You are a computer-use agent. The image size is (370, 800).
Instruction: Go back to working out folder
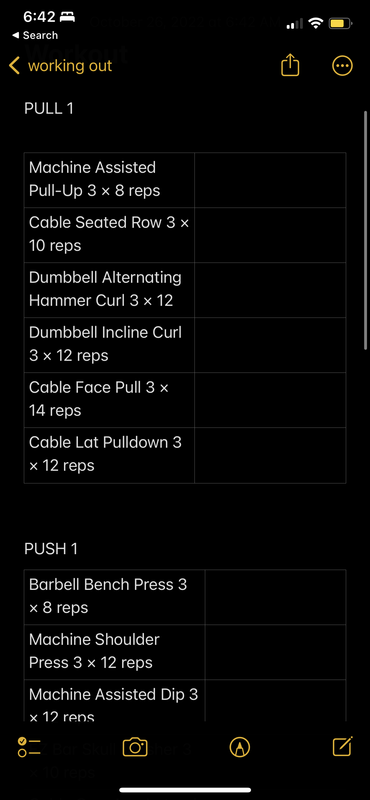coord(70,66)
